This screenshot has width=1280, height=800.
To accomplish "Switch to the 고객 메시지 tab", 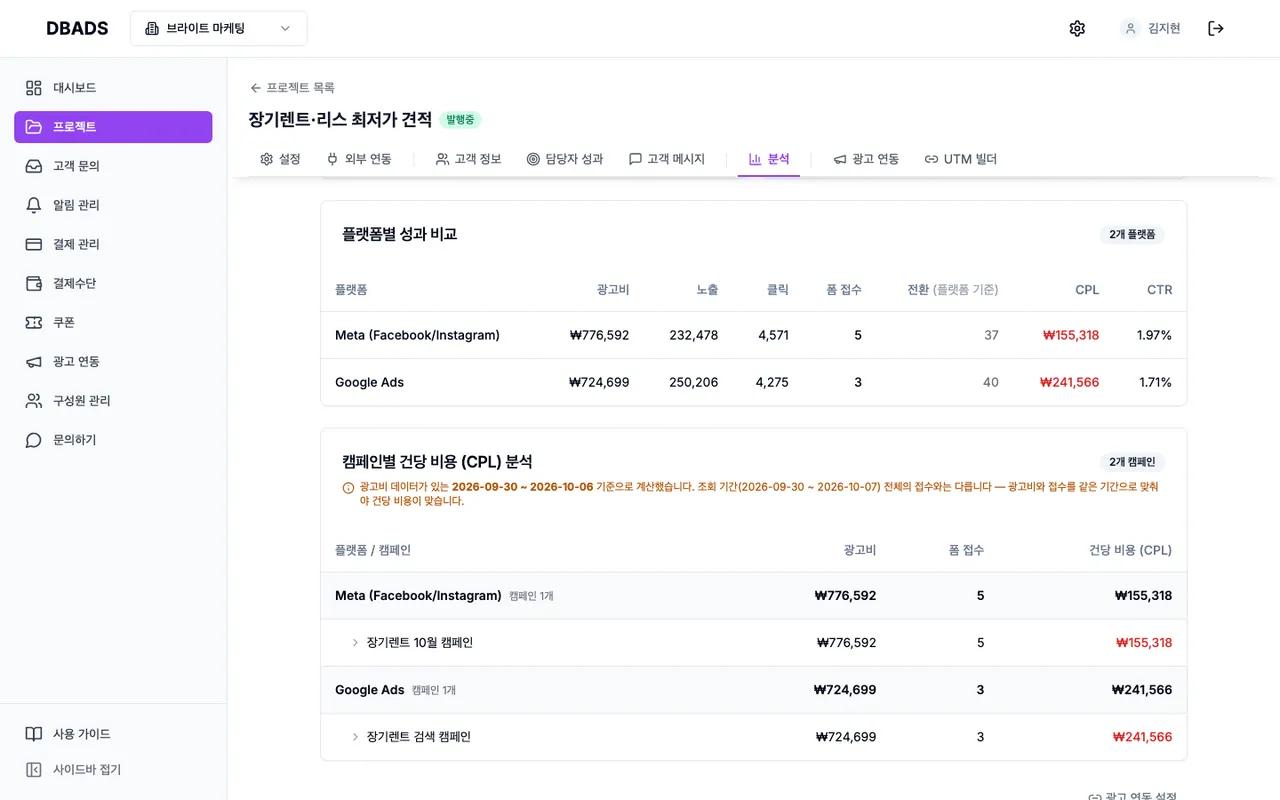I will tap(667, 159).
